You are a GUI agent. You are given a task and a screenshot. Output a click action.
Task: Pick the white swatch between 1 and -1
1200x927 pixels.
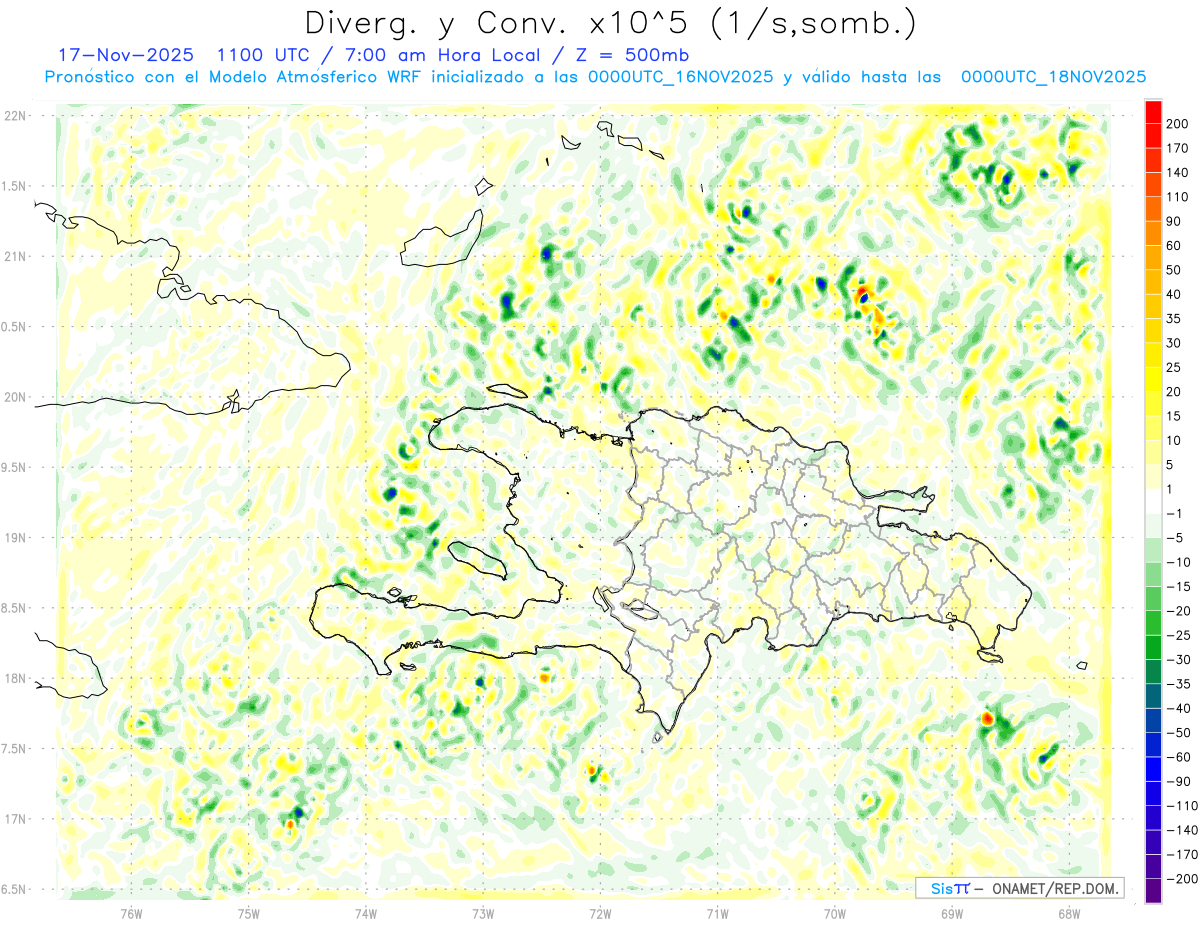[1154, 502]
